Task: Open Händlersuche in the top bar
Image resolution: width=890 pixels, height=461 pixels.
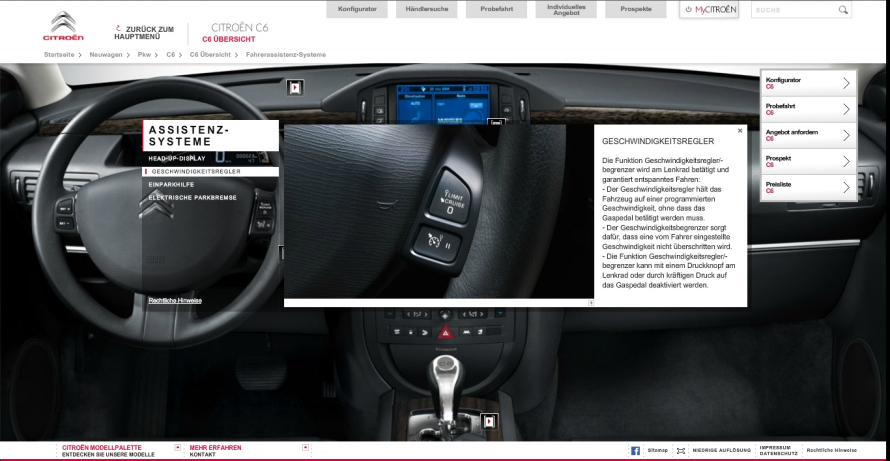Action: pos(426,9)
